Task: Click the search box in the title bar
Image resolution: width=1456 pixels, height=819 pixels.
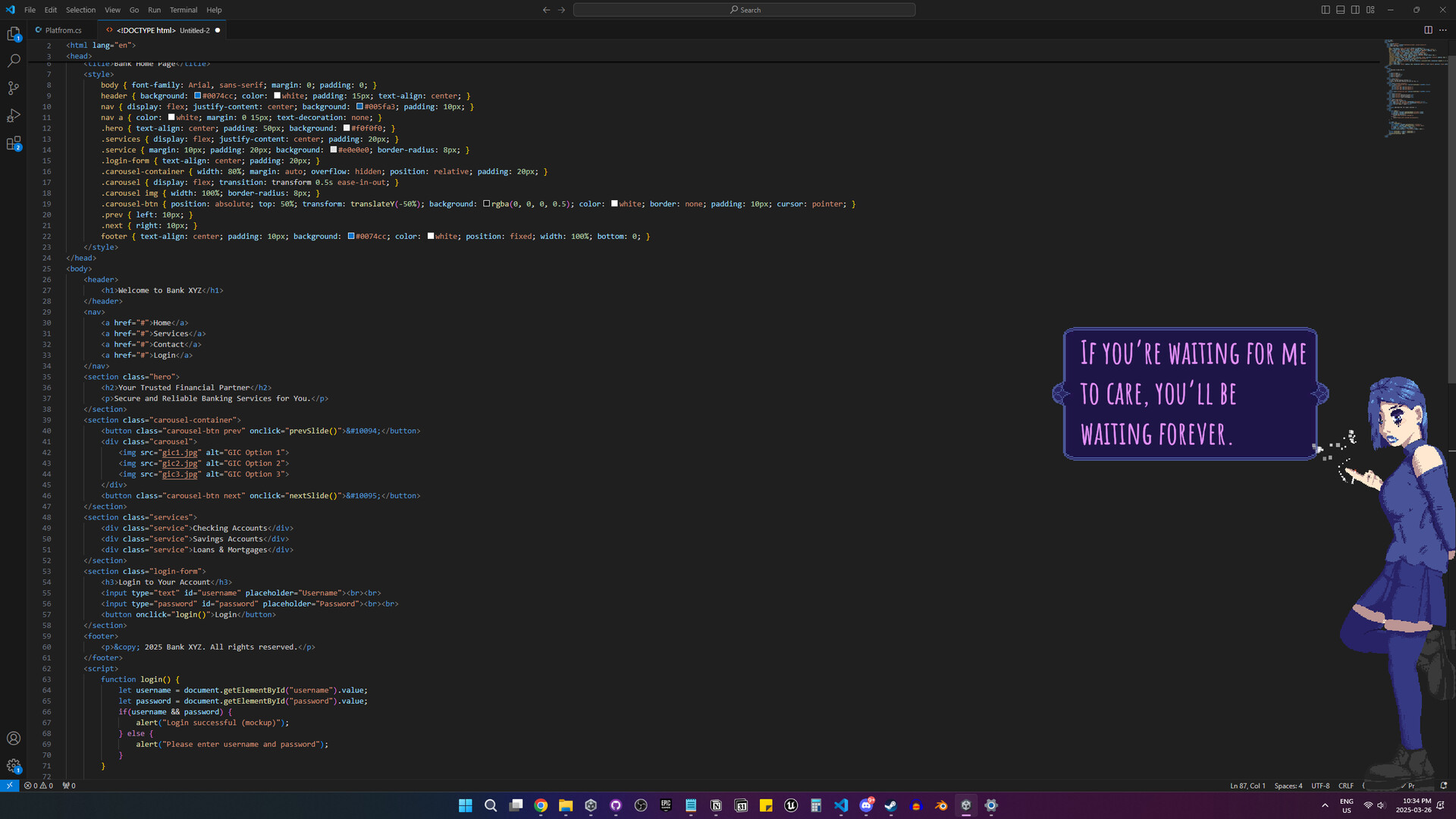Action: click(743, 10)
